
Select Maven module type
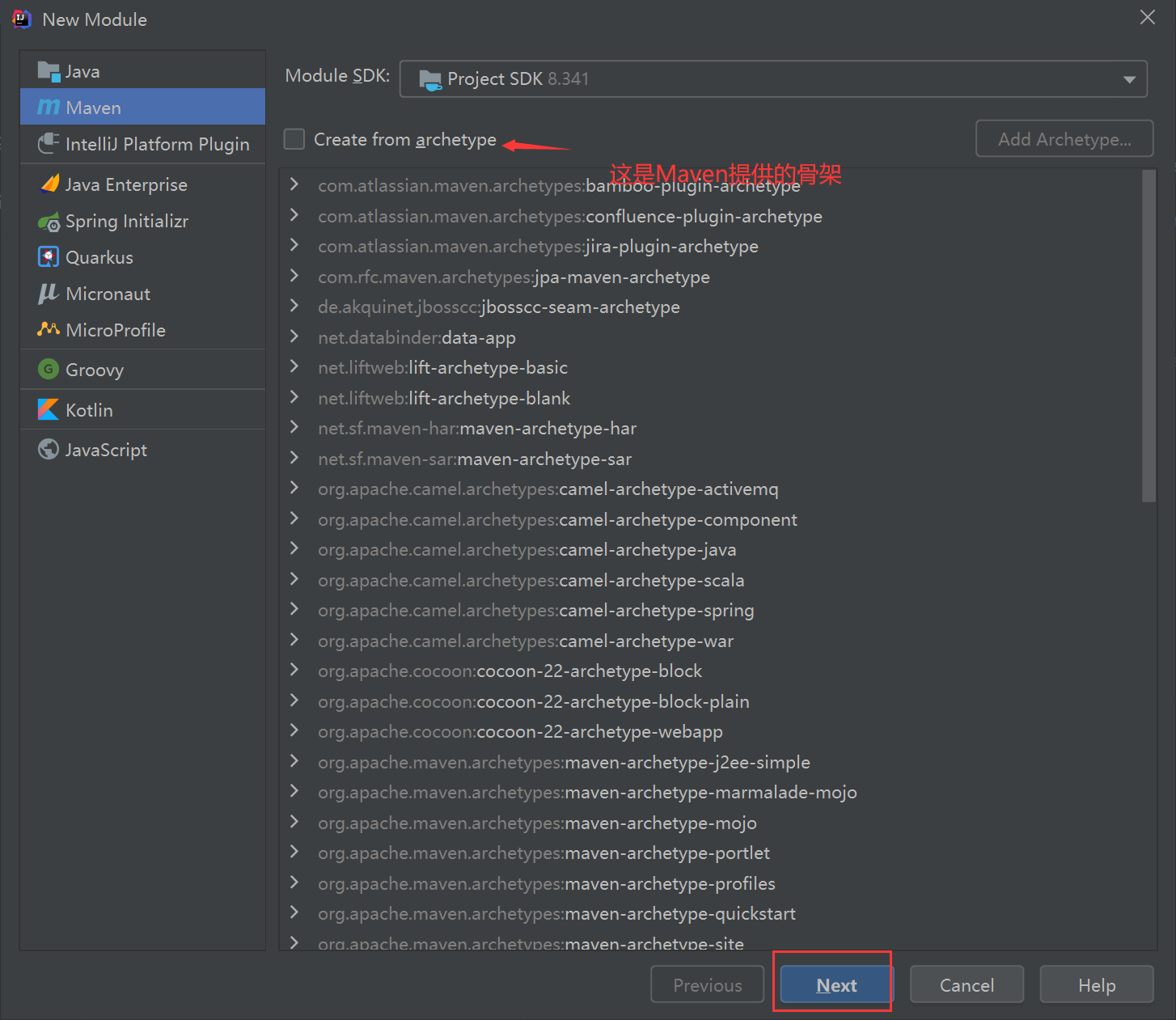click(x=142, y=108)
